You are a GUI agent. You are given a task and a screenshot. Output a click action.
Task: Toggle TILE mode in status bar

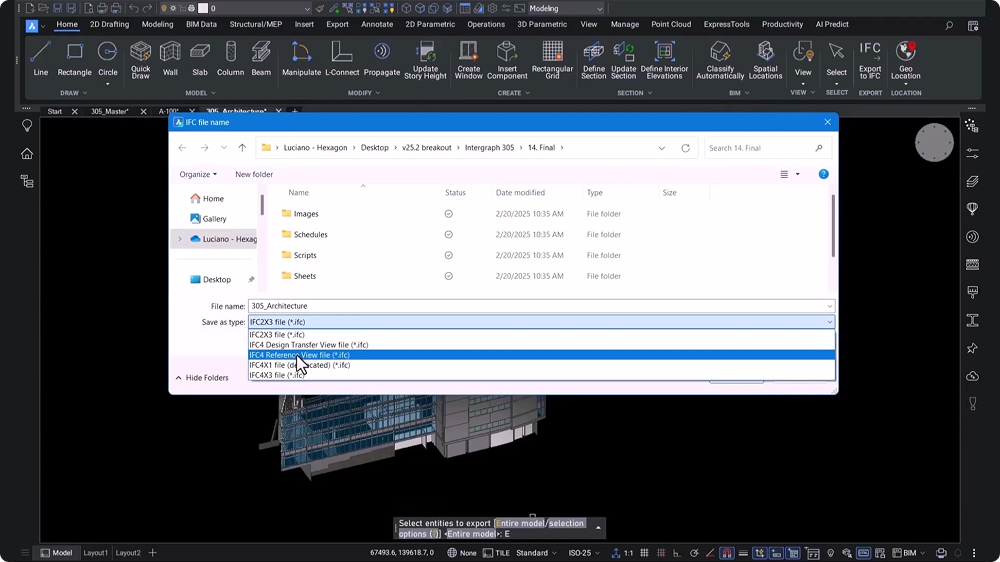pos(496,553)
